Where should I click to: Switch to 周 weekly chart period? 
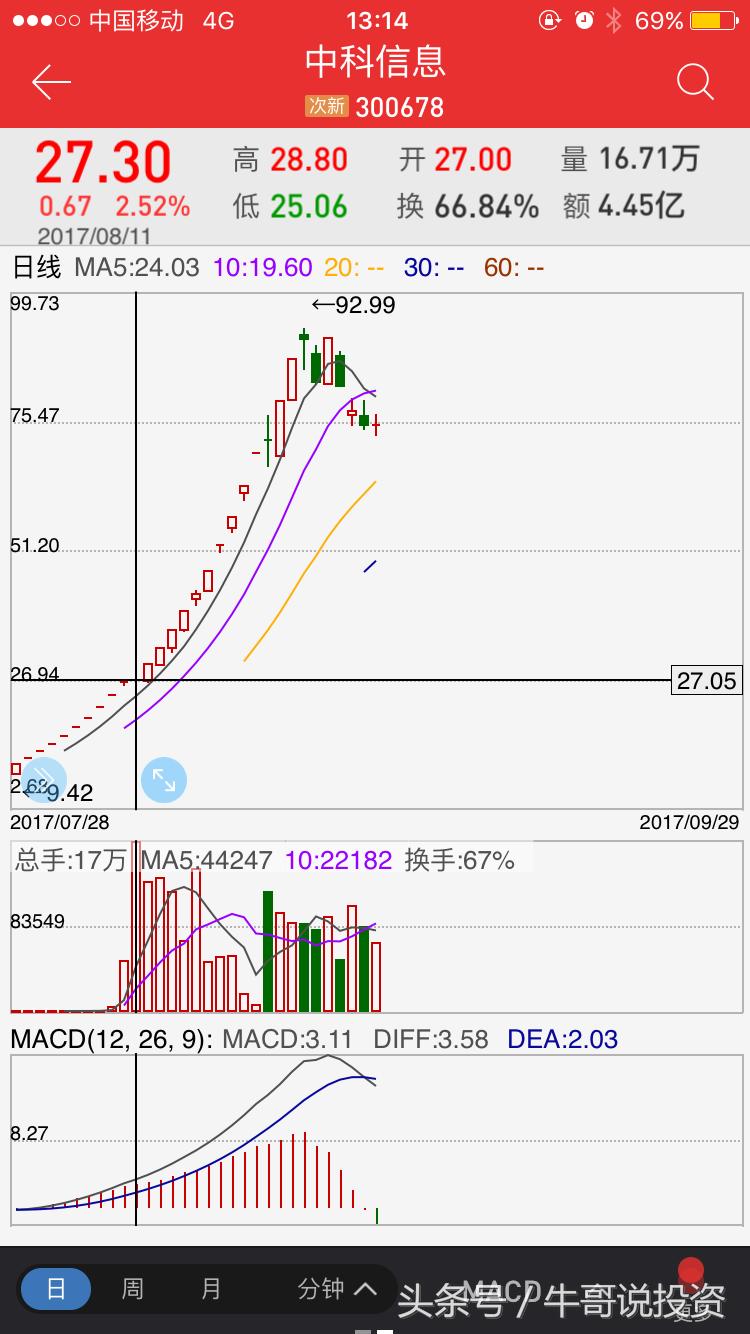tap(132, 1289)
